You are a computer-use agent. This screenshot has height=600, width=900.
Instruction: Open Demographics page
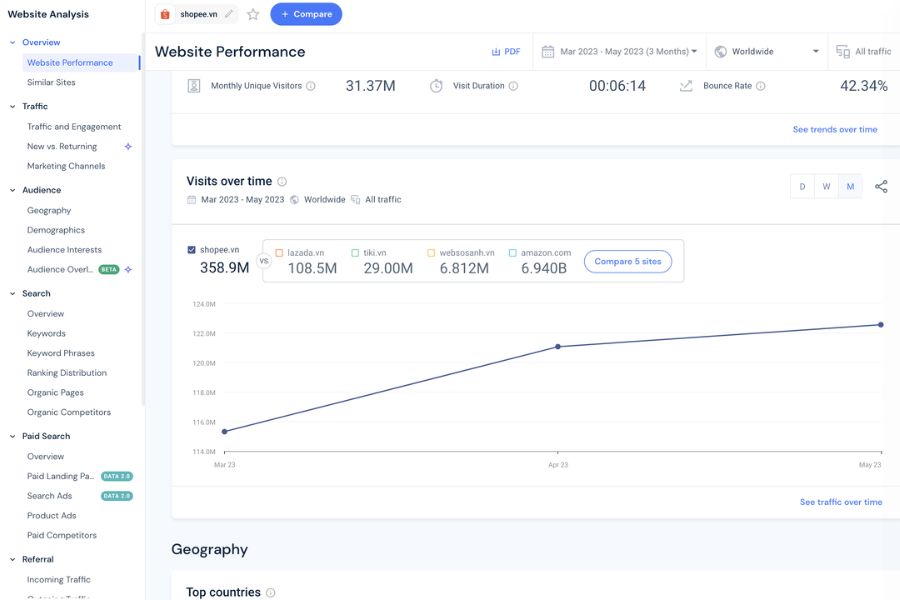click(56, 230)
